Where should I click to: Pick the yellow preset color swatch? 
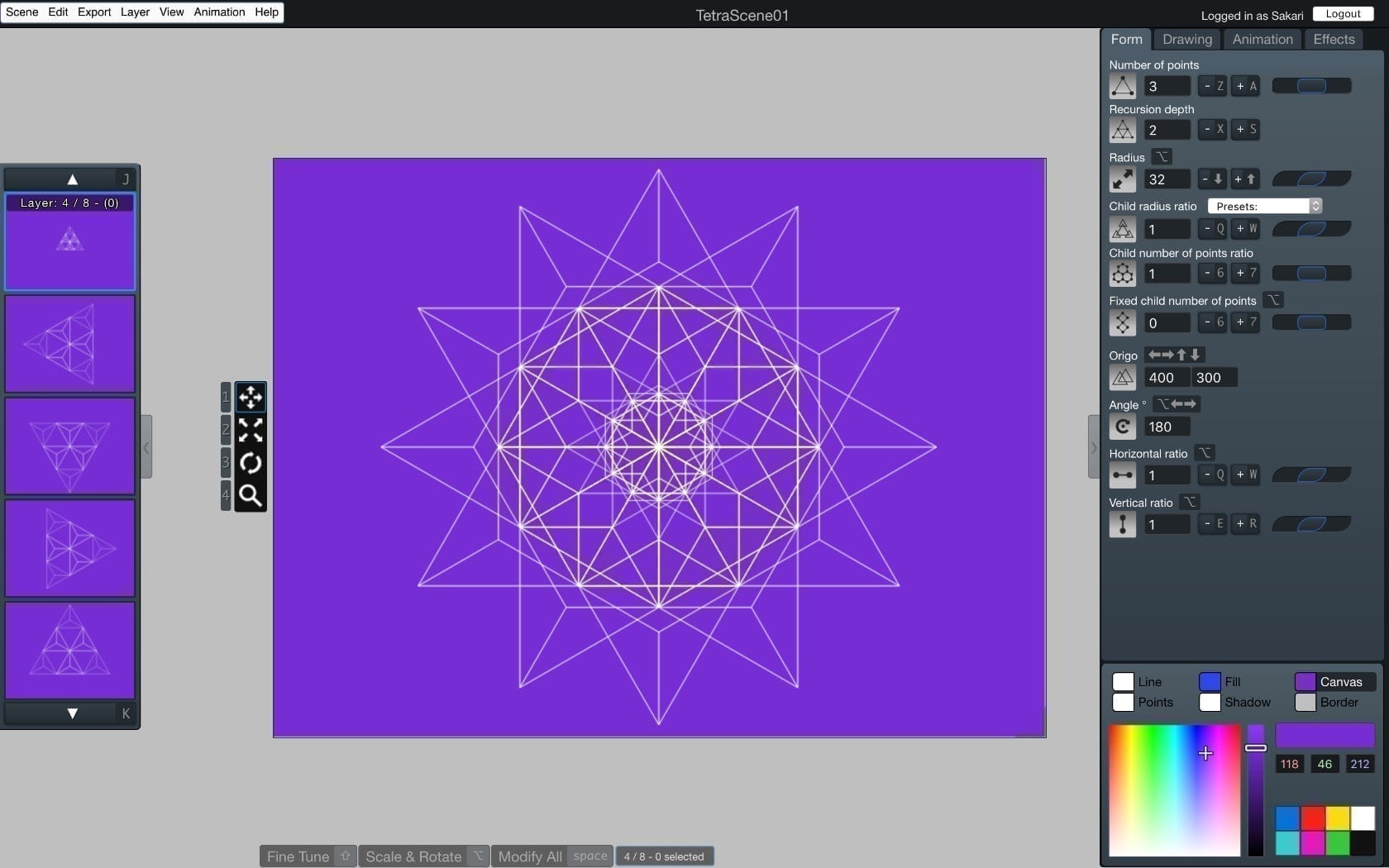(1337, 818)
